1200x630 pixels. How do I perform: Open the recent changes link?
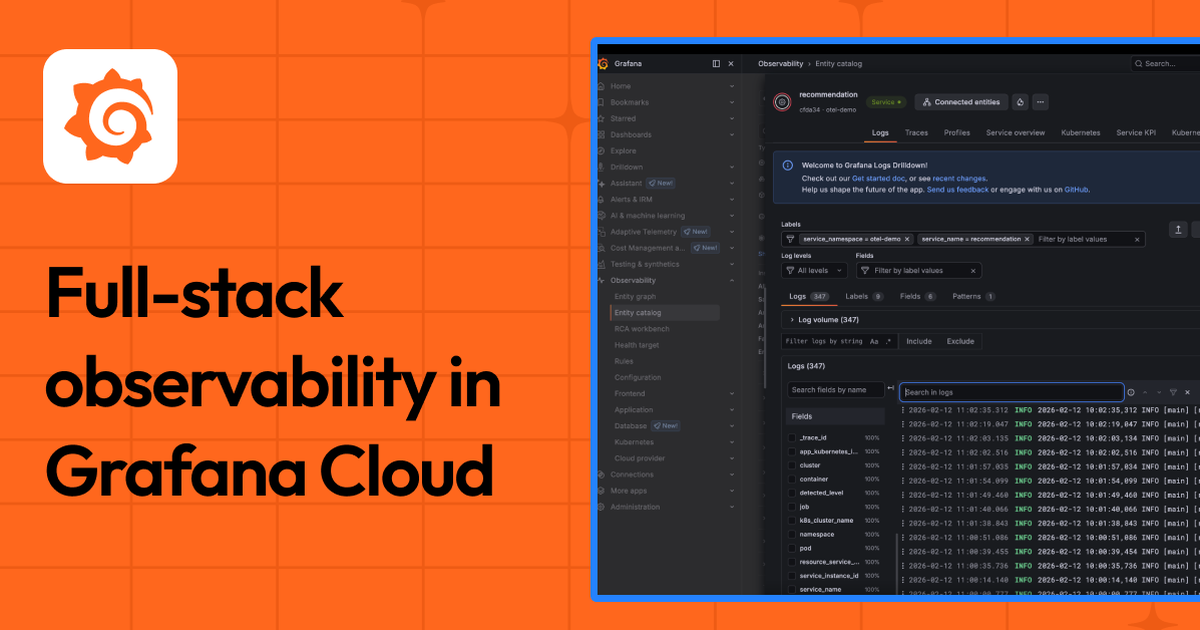[960, 177]
